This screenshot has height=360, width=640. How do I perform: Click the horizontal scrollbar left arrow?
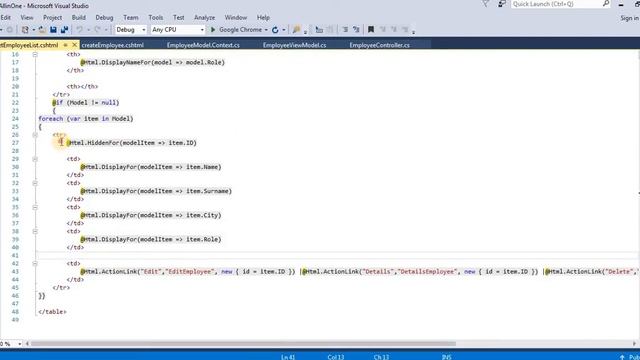[27, 344]
